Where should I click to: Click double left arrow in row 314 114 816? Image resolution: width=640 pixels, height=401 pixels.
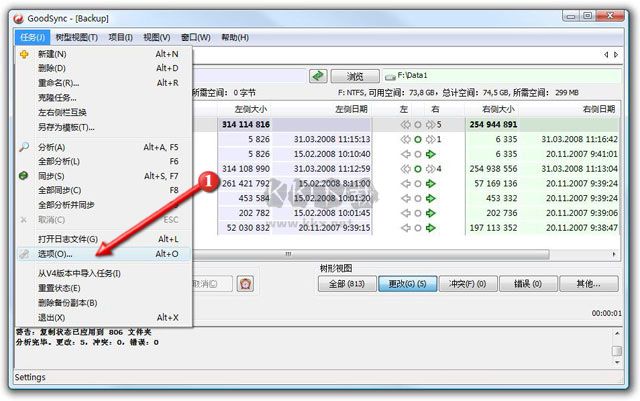(x=405, y=125)
